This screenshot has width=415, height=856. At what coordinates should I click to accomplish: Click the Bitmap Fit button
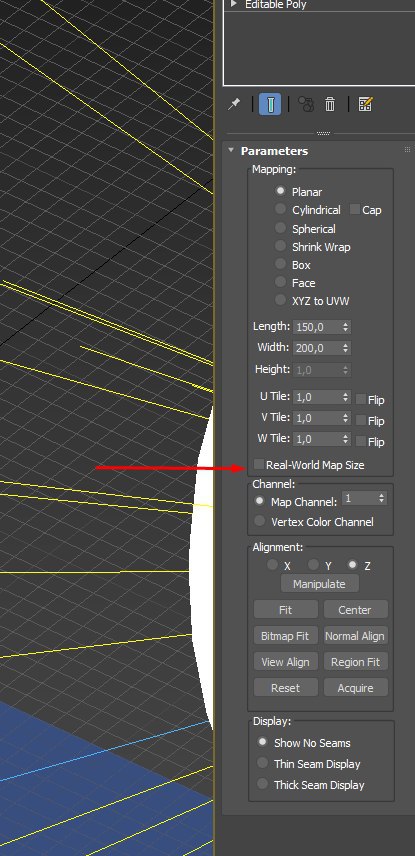(x=286, y=636)
